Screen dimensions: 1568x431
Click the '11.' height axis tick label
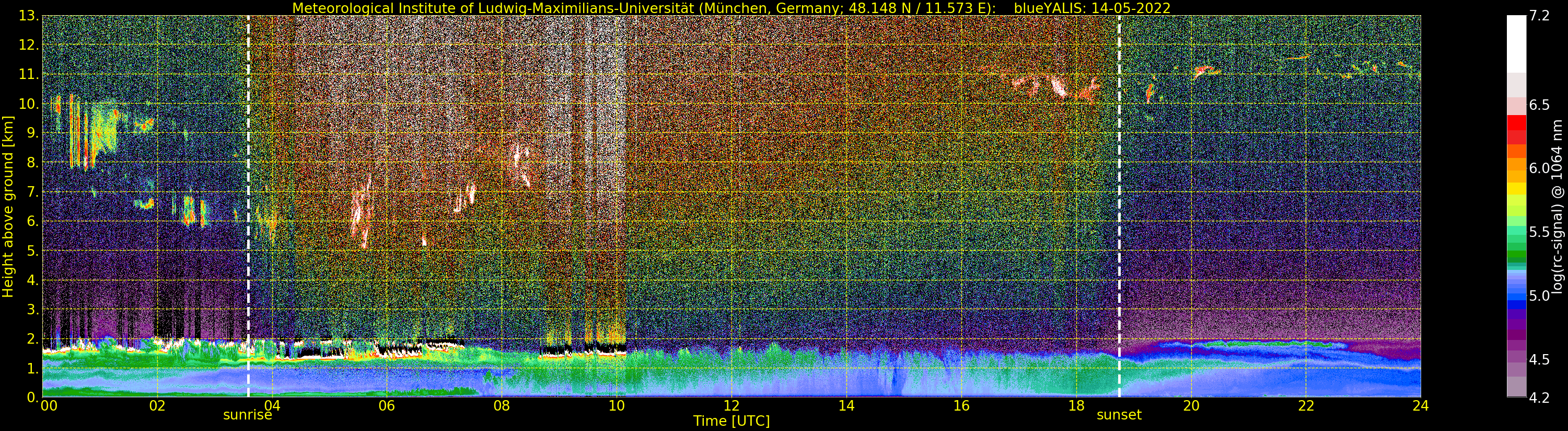(x=29, y=74)
